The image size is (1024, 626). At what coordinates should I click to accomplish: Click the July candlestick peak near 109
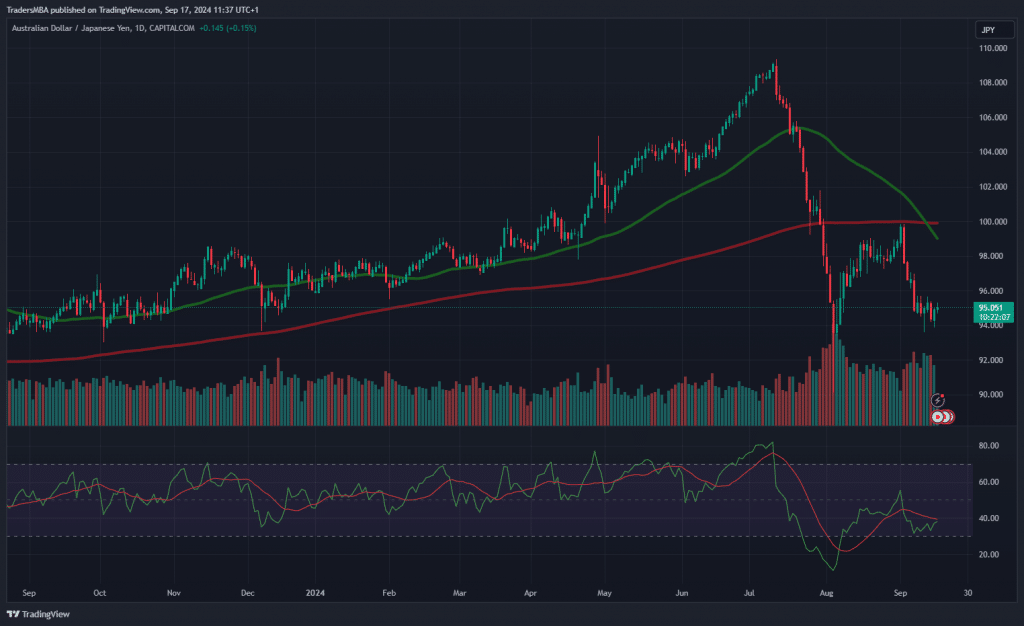pos(774,66)
